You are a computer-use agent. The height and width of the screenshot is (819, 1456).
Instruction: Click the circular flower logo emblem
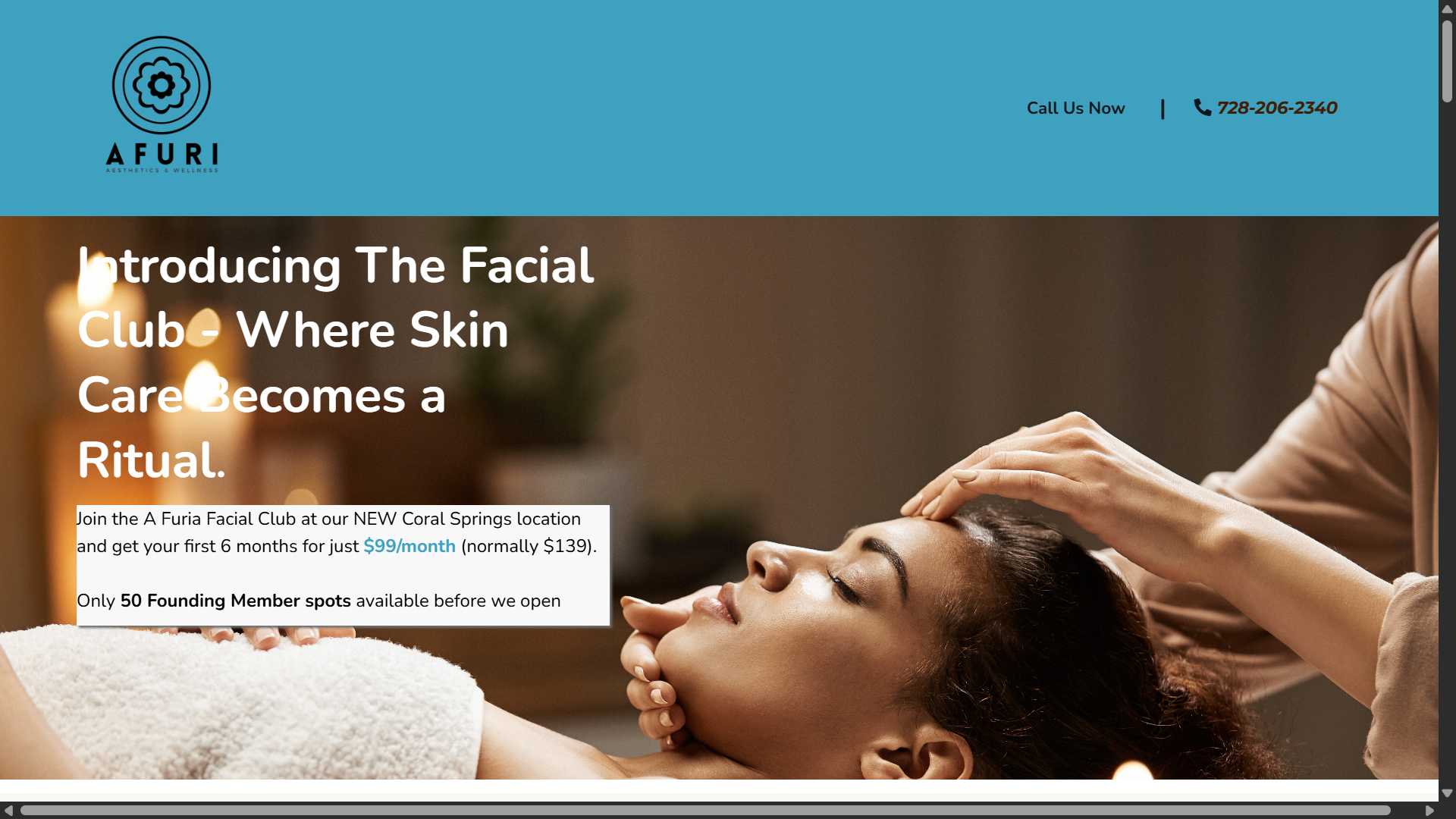click(x=162, y=85)
